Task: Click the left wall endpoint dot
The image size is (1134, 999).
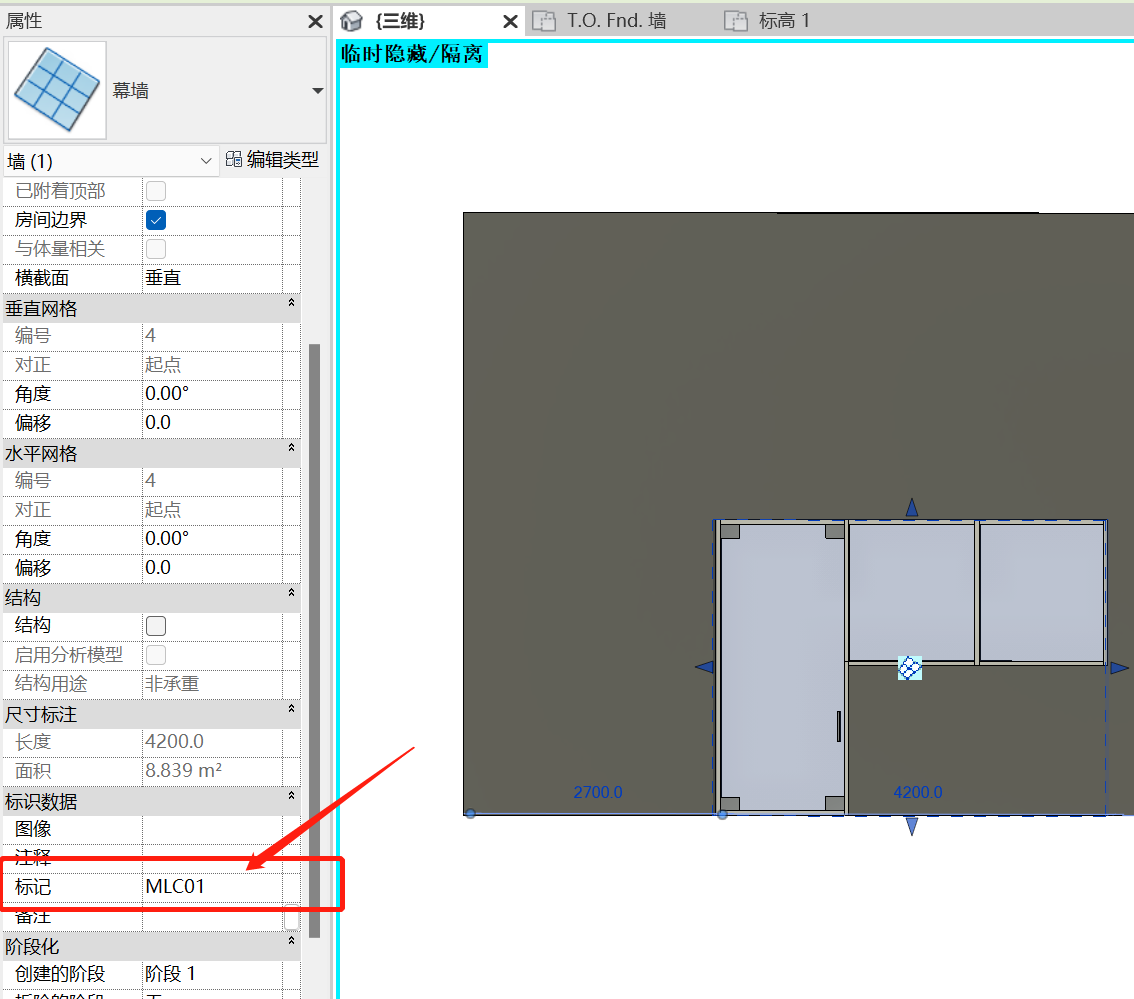Action: 471,814
